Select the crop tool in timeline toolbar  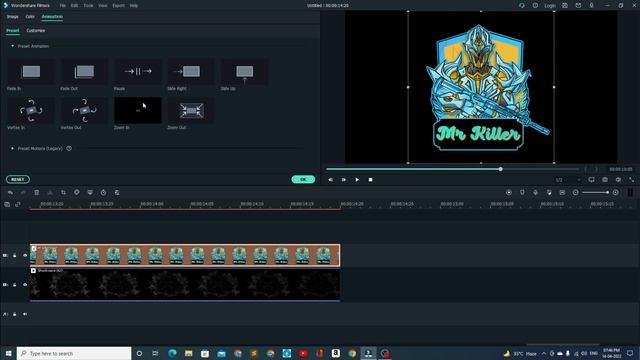point(63,192)
